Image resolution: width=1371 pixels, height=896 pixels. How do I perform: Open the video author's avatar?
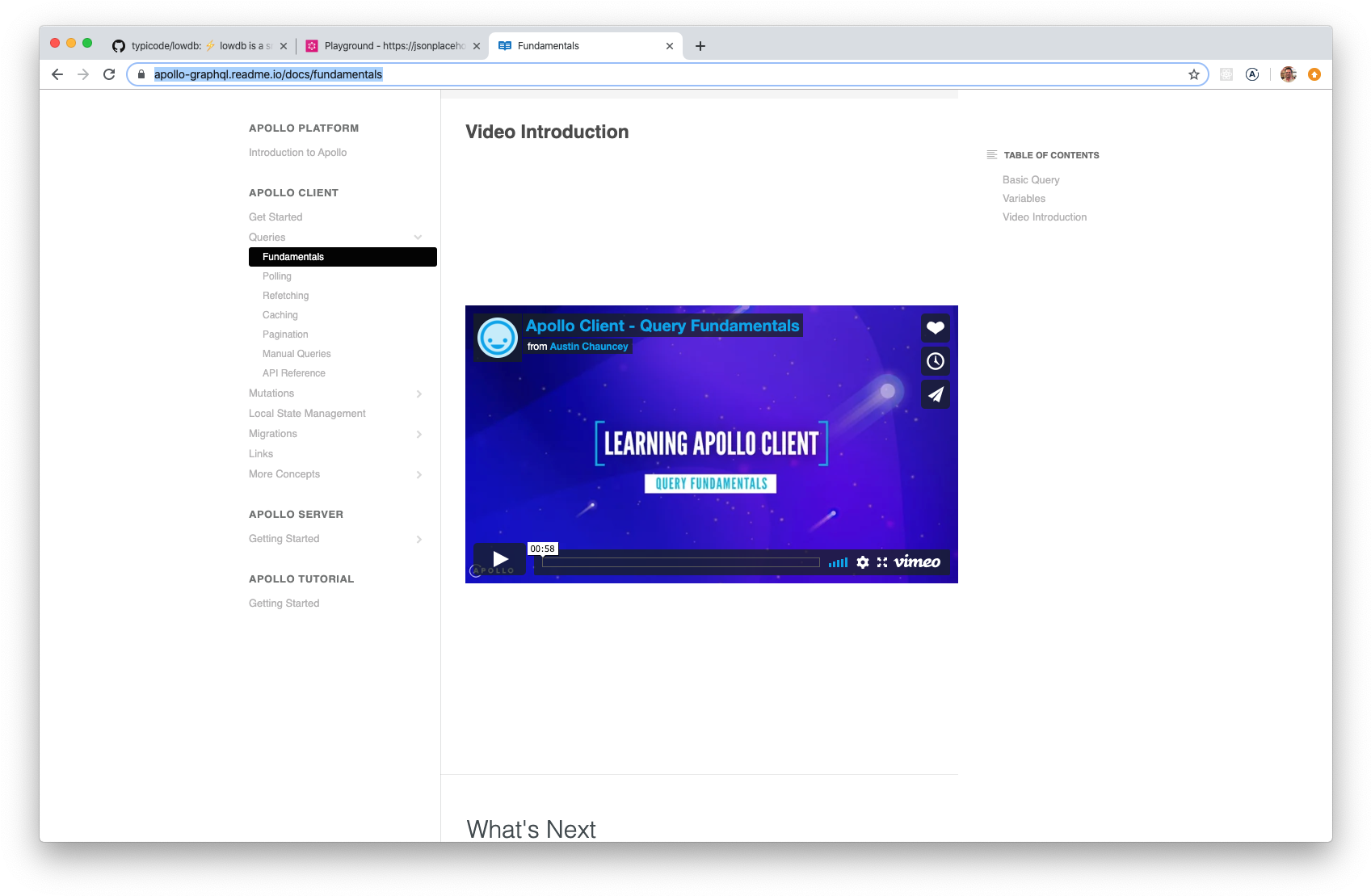tap(498, 338)
